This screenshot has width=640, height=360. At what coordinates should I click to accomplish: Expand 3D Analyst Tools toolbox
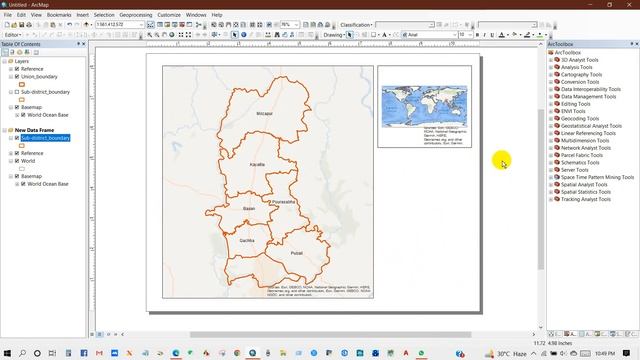(551, 60)
